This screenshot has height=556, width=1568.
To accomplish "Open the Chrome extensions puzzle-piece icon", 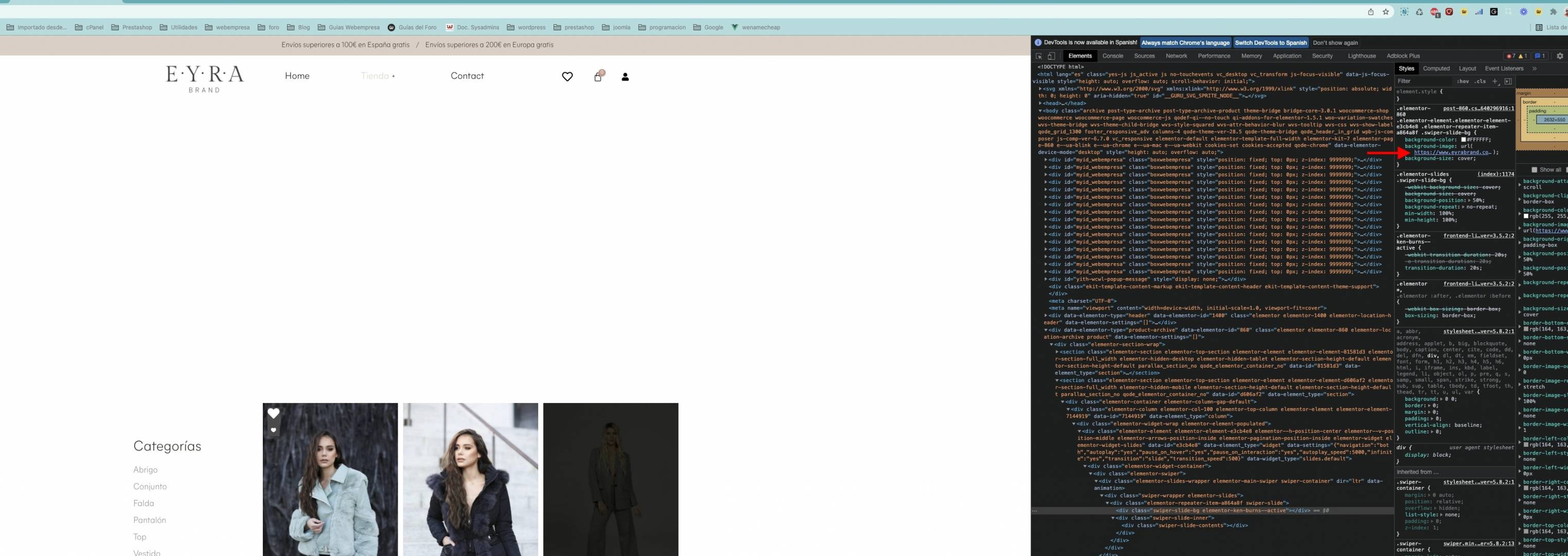I will 1554,11.
